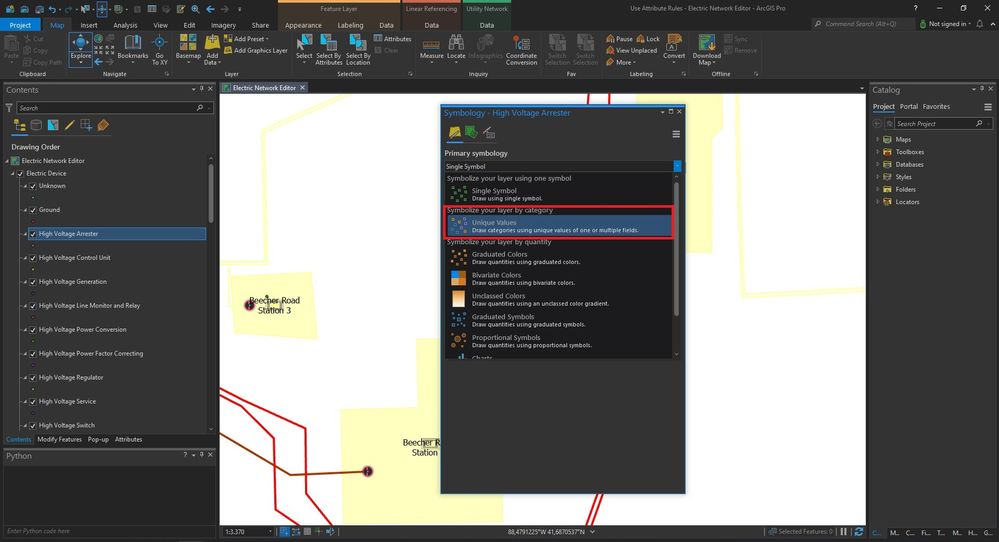
Task: Open the Labeling ribbon tab
Action: coord(350,25)
